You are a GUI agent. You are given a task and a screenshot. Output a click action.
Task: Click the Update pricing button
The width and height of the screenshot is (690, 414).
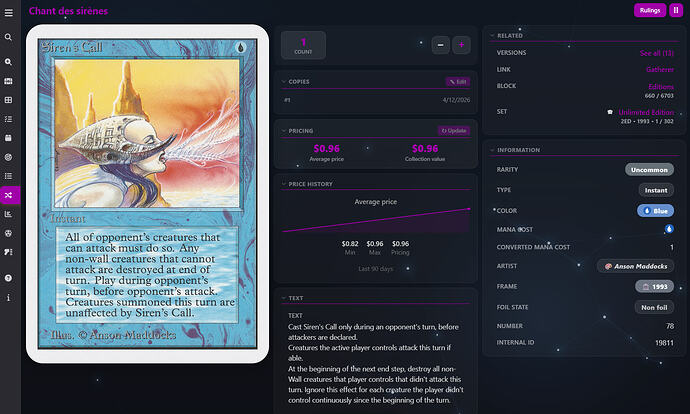[x=454, y=131]
